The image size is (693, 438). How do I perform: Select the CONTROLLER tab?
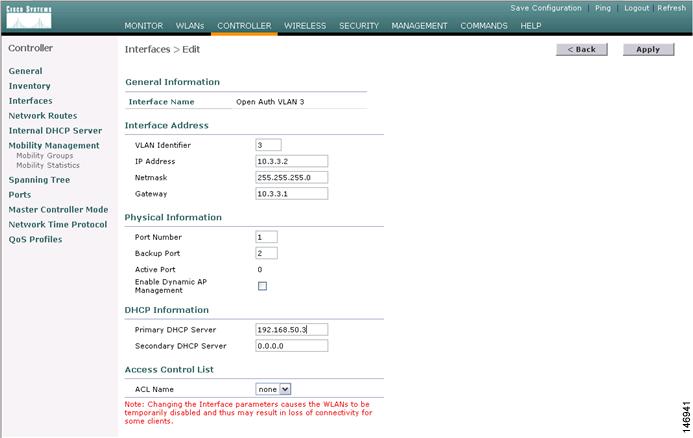[244, 26]
